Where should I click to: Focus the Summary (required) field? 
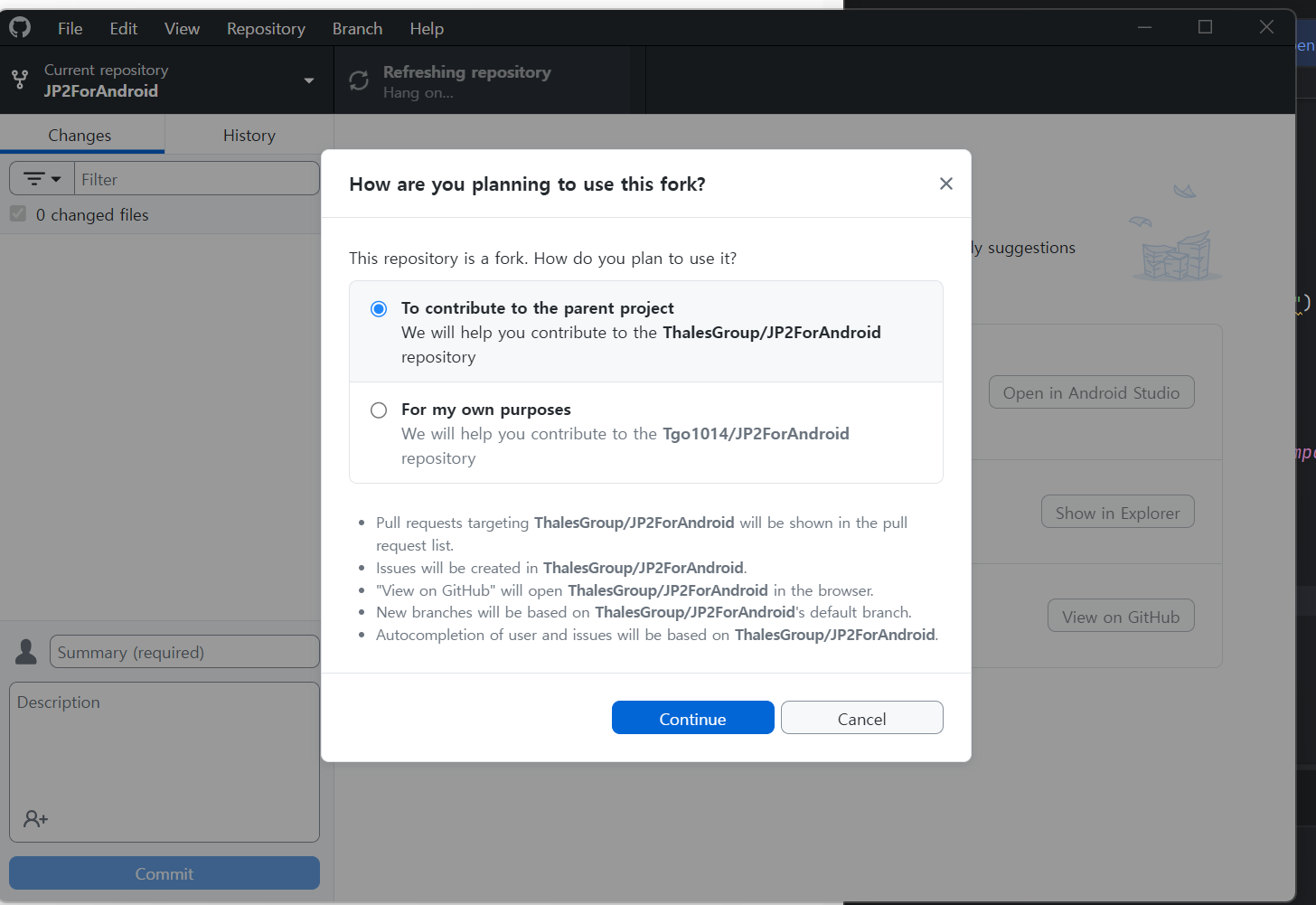tap(184, 652)
